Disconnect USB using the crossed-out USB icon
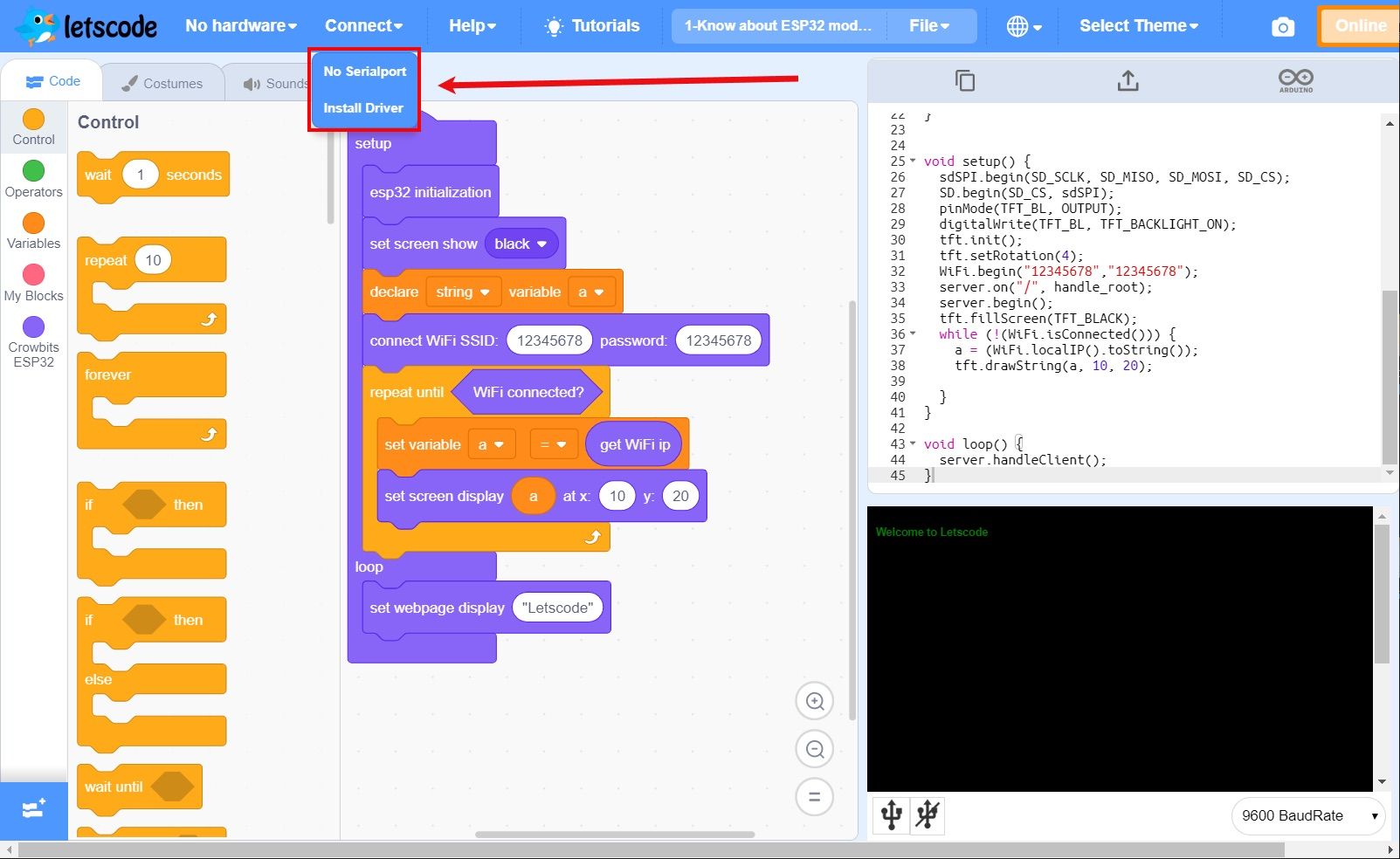Image resolution: width=1400 pixels, height=859 pixels. point(928,815)
